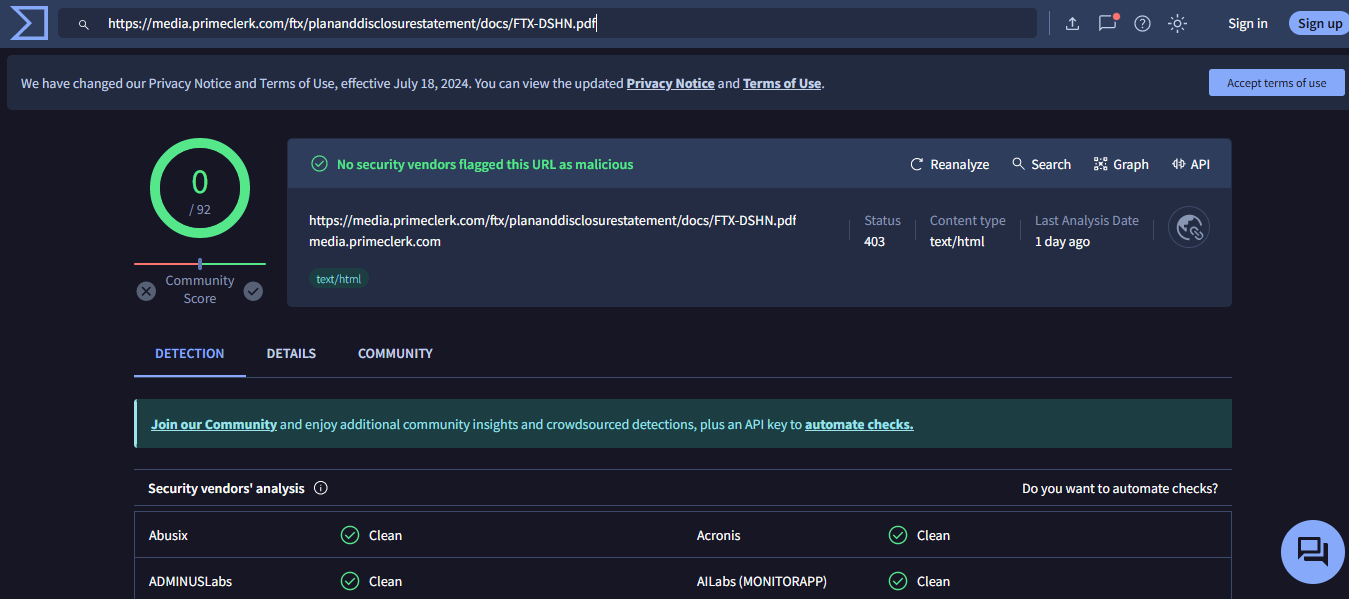Open the Terms of Use link
Screen dimensions: 1349x599
(x=782, y=84)
